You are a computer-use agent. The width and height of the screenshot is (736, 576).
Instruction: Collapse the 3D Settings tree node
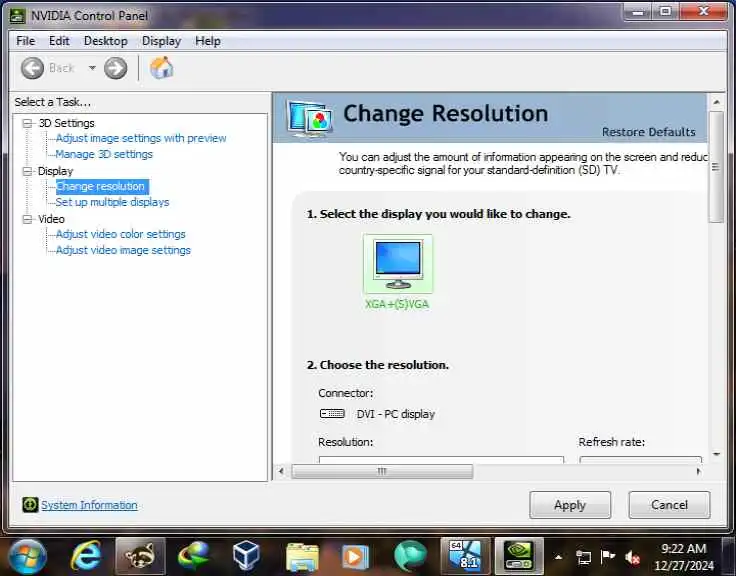[28, 123]
